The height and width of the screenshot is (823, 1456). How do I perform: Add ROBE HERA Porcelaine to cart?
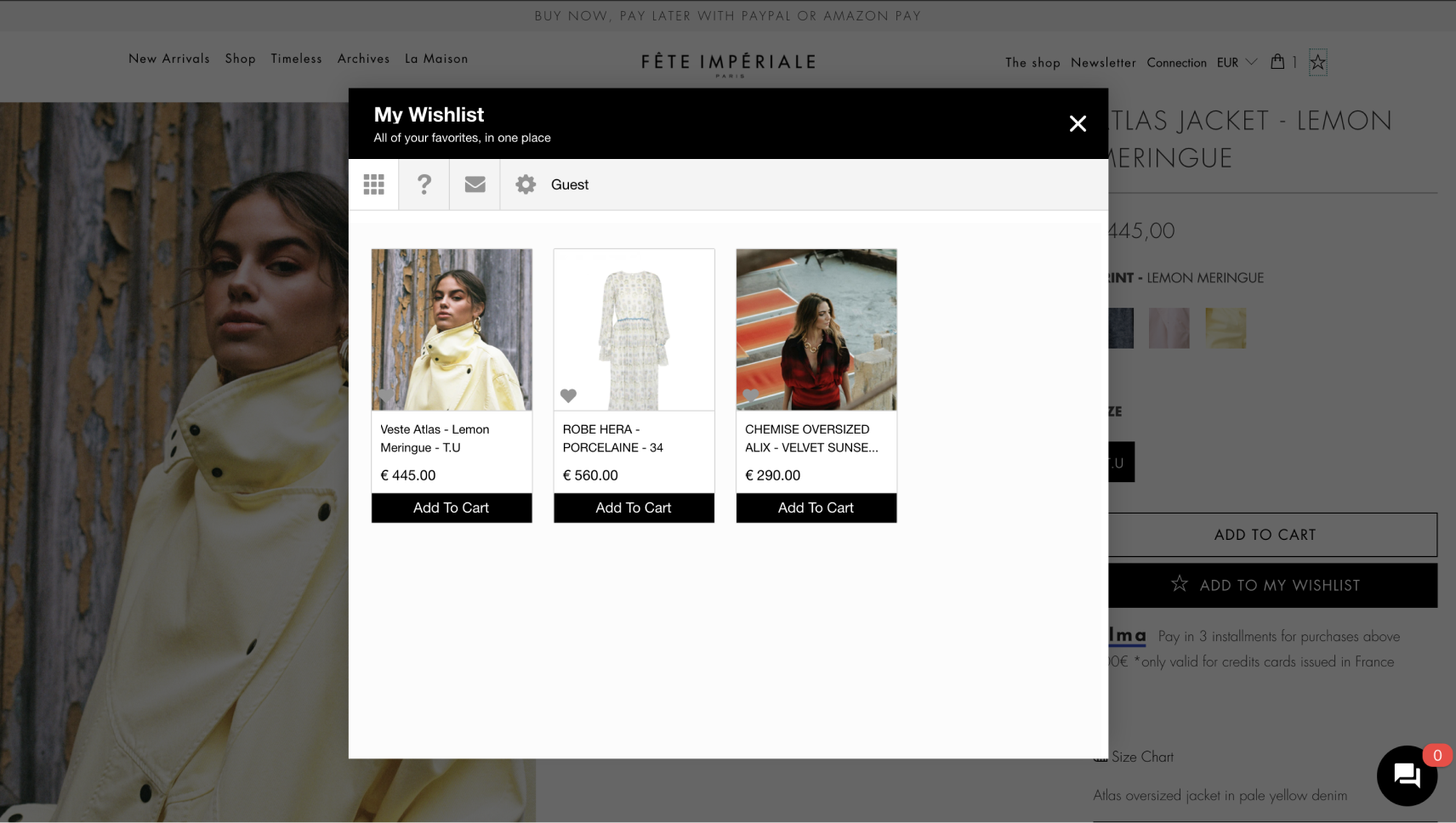634,508
